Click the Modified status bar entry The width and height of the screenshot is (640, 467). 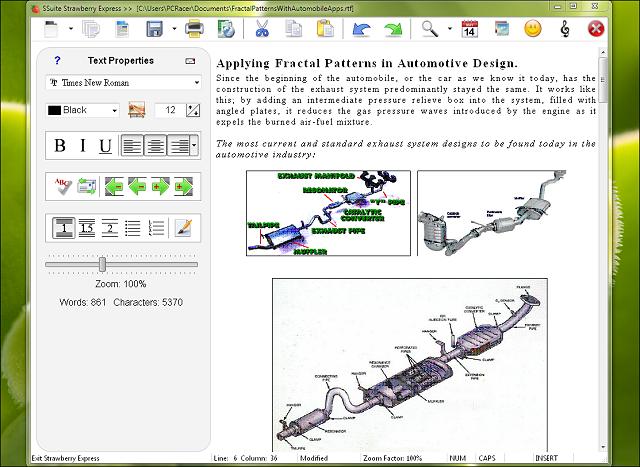point(314,458)
